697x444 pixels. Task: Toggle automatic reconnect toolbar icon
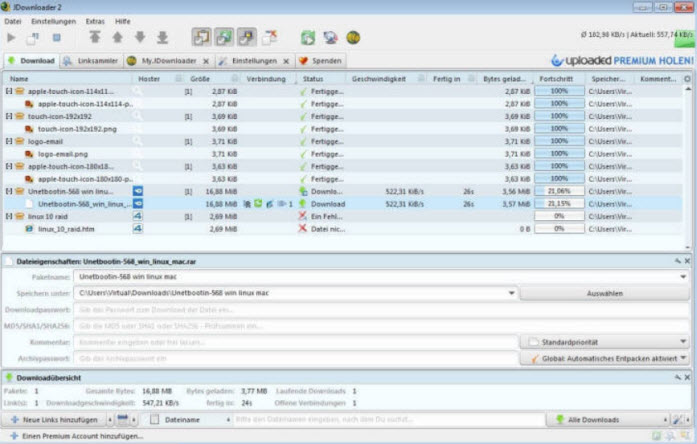(x=224, y=37)
